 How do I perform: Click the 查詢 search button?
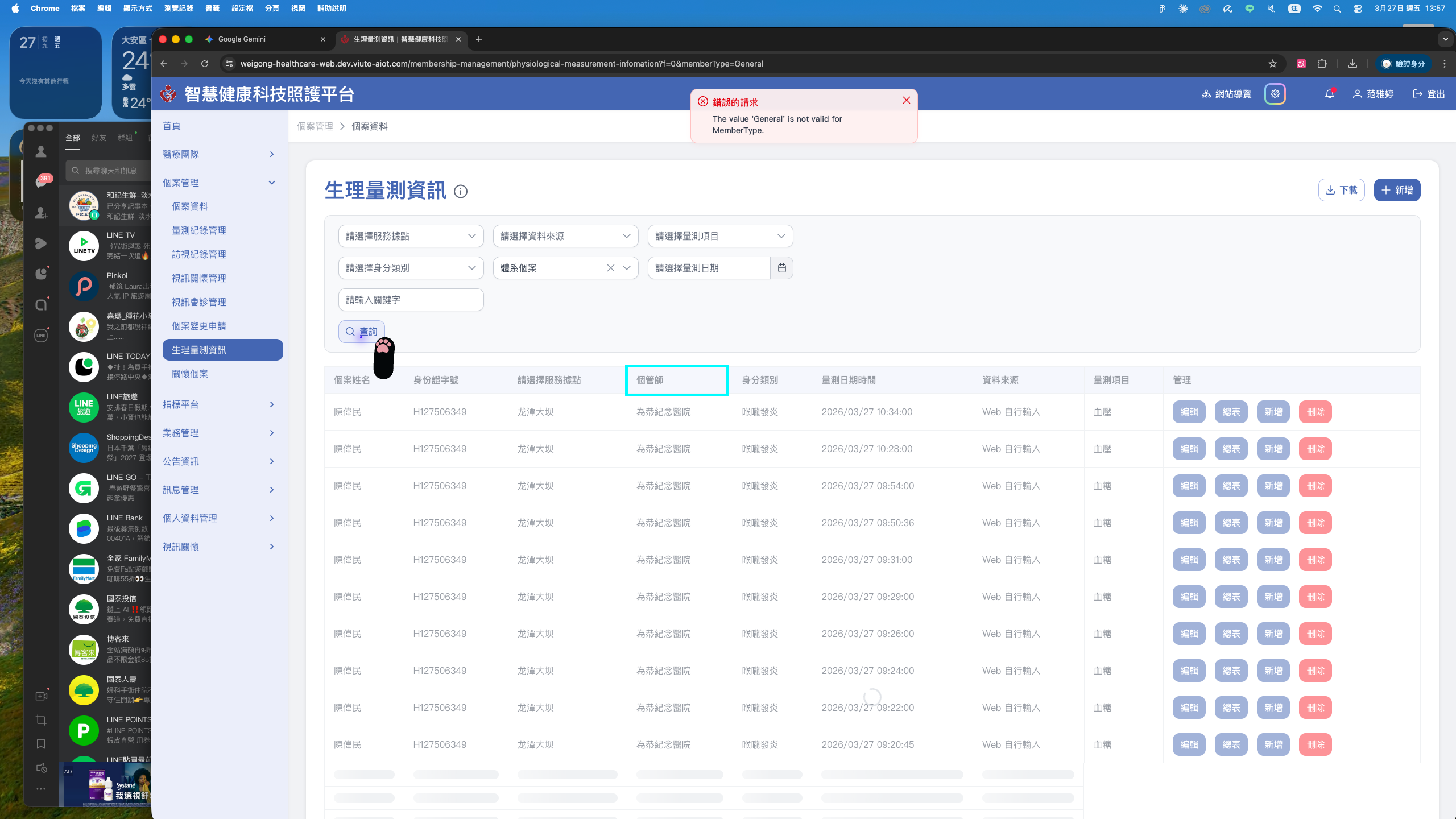point(362,332)
